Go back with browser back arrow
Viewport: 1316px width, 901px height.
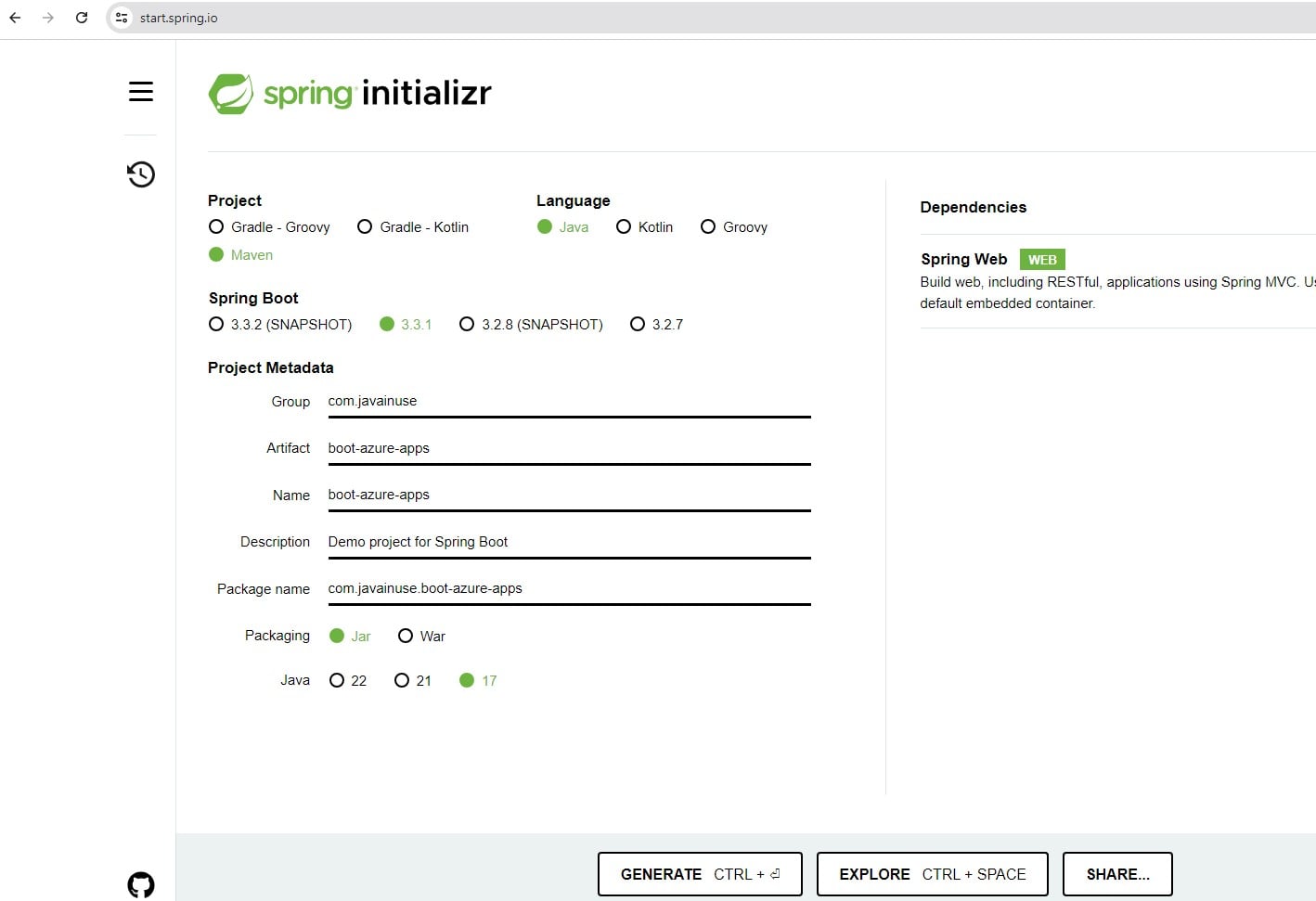coord(15,18)
